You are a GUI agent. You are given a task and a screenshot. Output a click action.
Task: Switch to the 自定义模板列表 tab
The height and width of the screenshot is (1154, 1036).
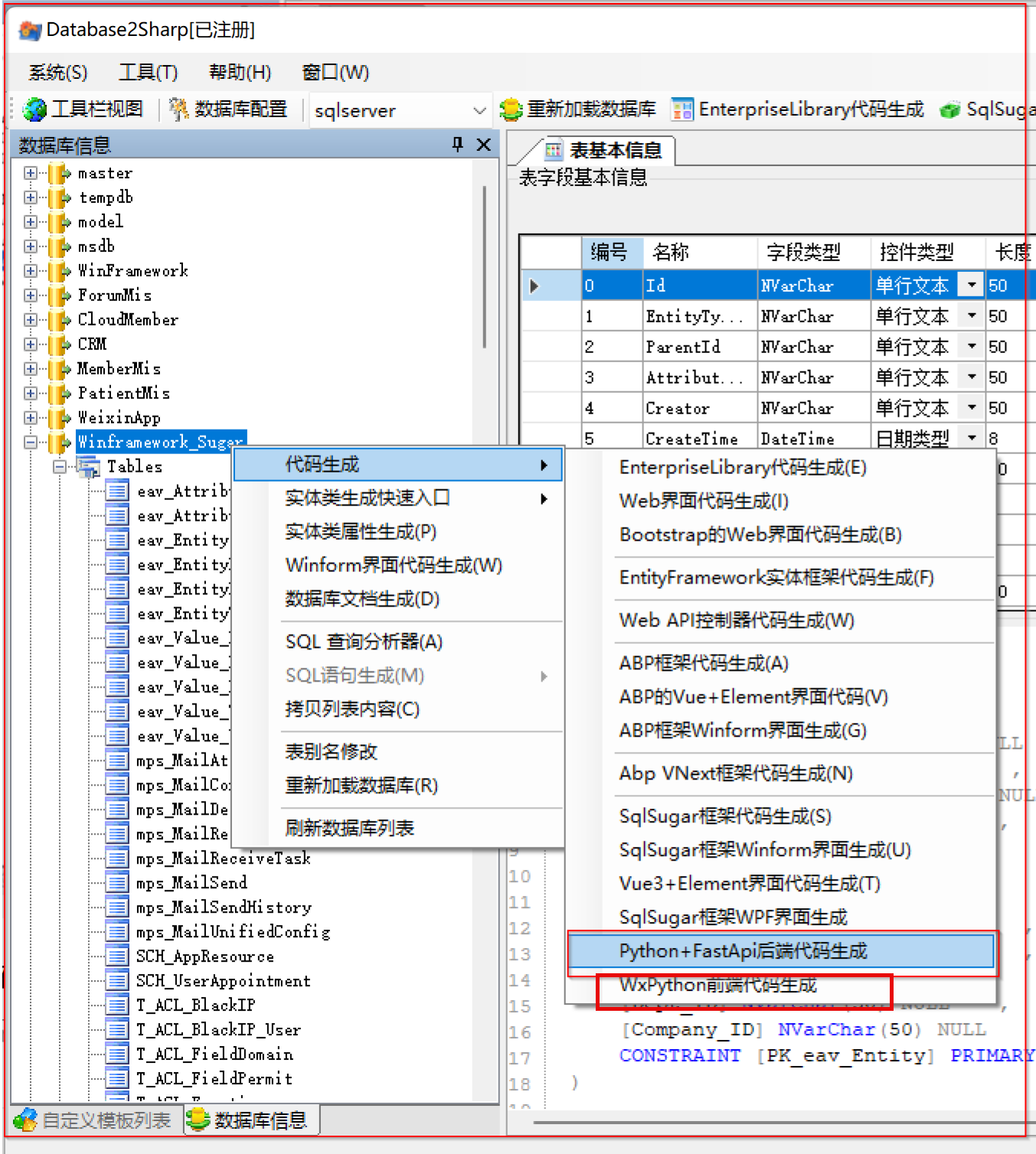(93, 1120)
